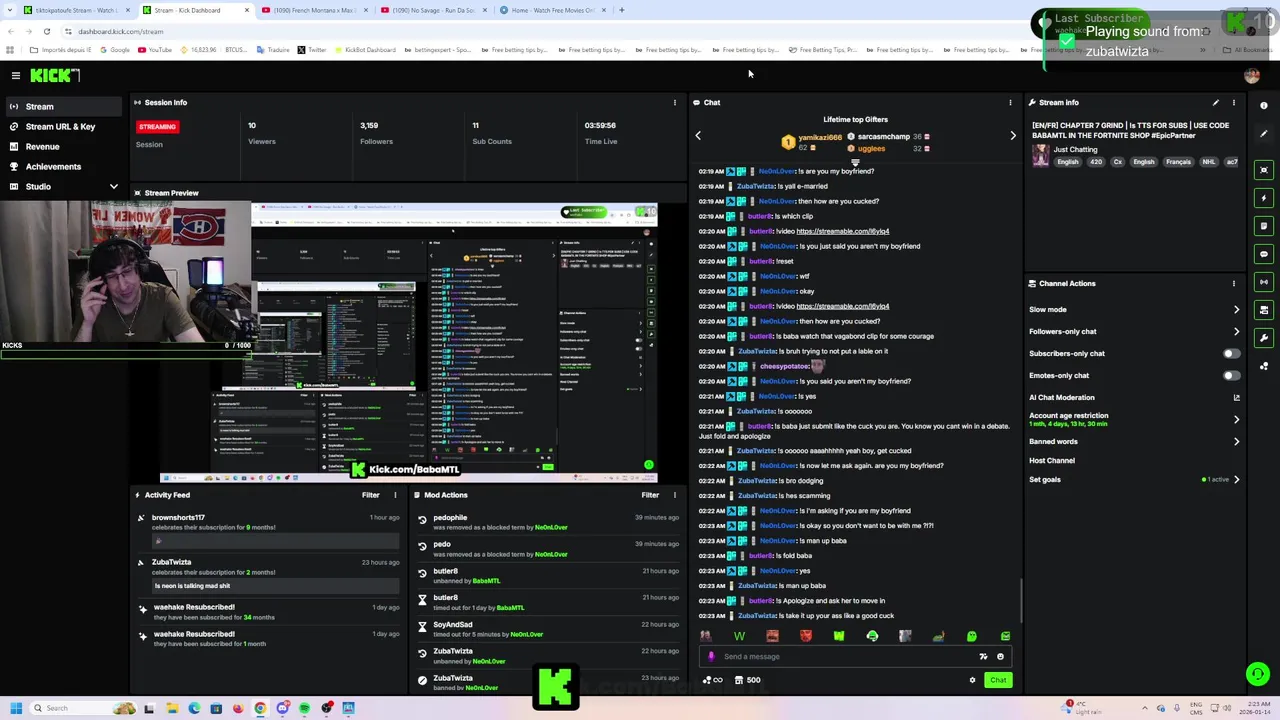The height and width of the screenshot is (720, 1280).
Task: Click the NeOnLOver moderator name on the pedophile entry
Action: click(551, 527)
